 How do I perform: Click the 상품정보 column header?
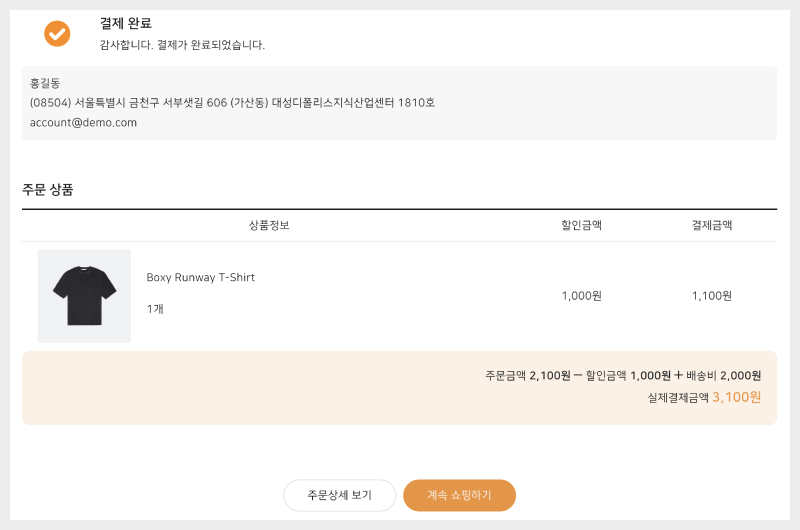269,225
